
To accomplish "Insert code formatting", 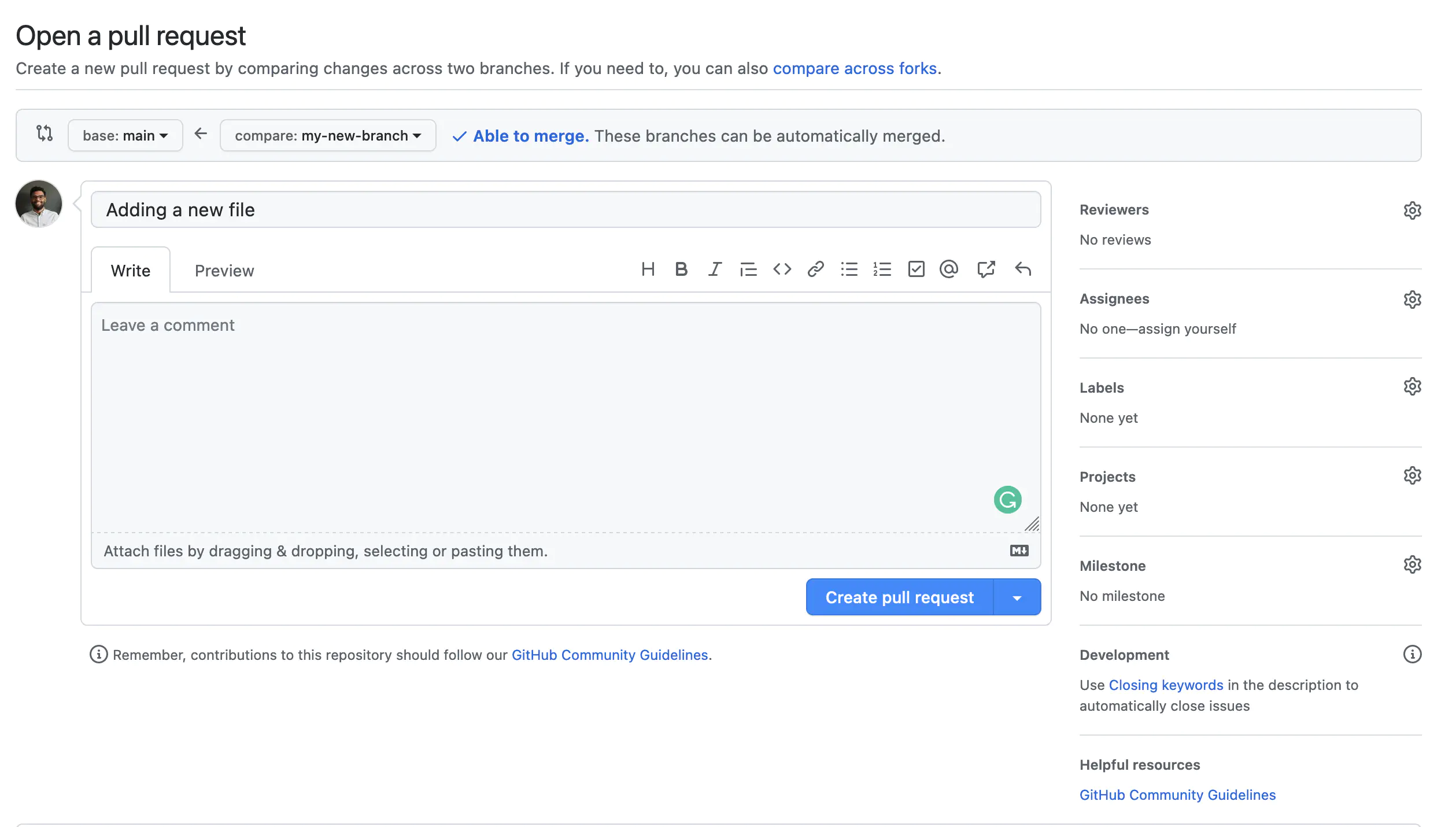I will [782, 269].
